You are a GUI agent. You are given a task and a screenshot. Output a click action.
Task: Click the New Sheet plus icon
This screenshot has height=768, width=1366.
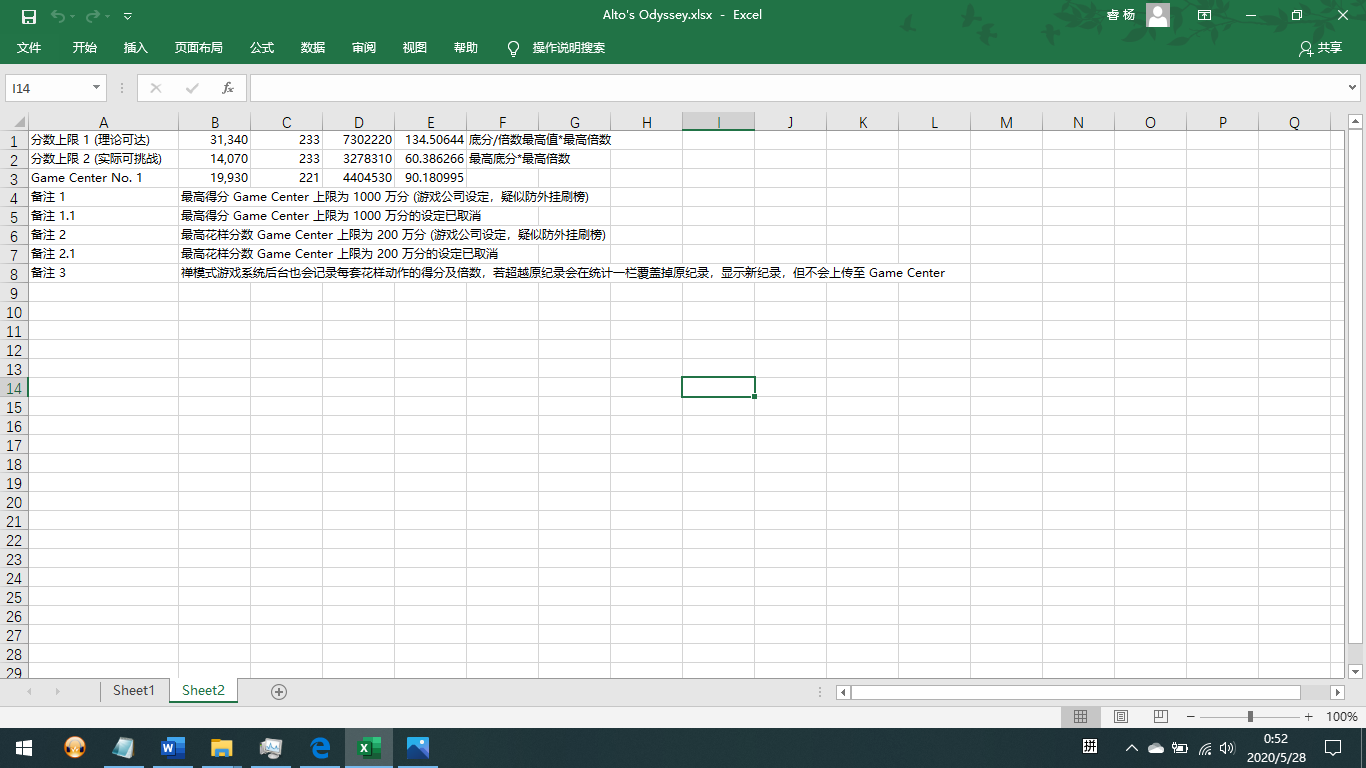click(279, 692)
